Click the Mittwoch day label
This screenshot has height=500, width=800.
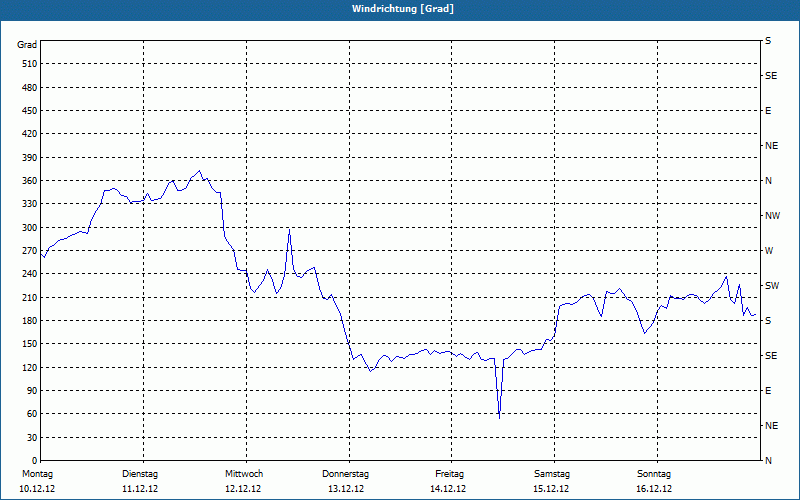(244, 474)
